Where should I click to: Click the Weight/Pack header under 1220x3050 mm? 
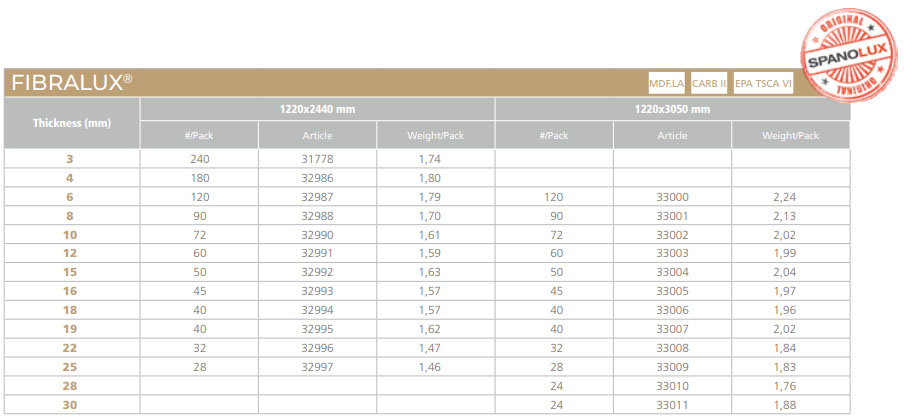(790, 135)
